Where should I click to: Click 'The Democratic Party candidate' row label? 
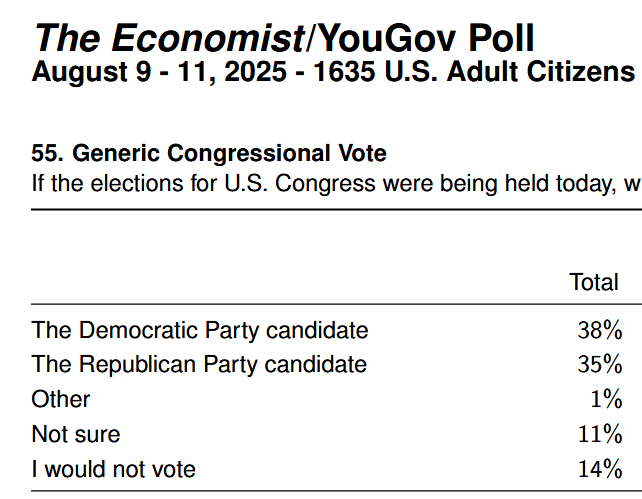click(200, 330)
